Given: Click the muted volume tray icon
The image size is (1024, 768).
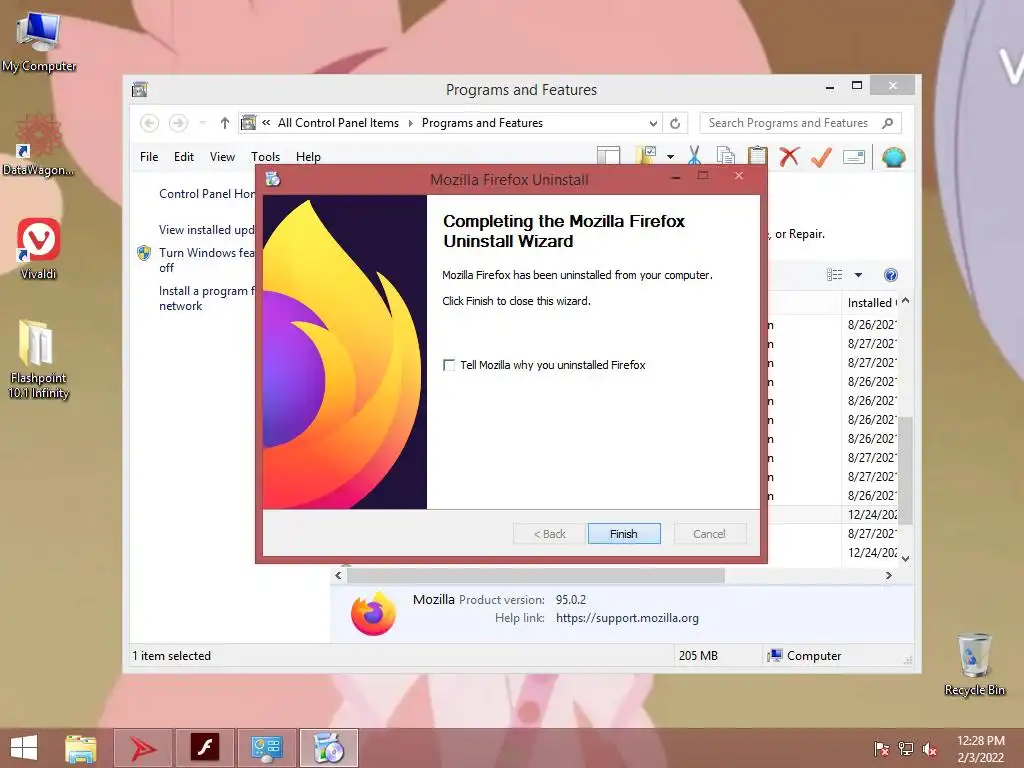Looking at the screenshot, I should [930, 749].
